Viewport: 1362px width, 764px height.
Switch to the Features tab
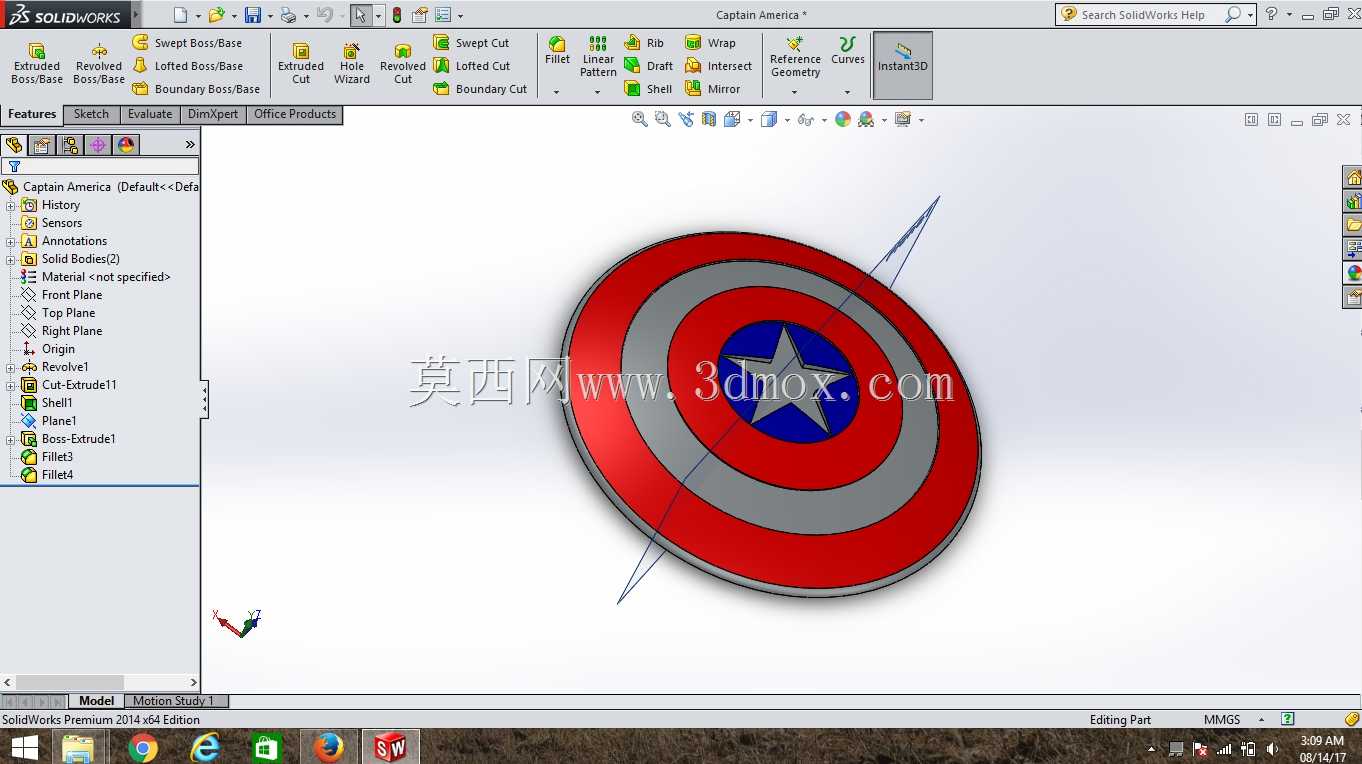tap(32, 115)
